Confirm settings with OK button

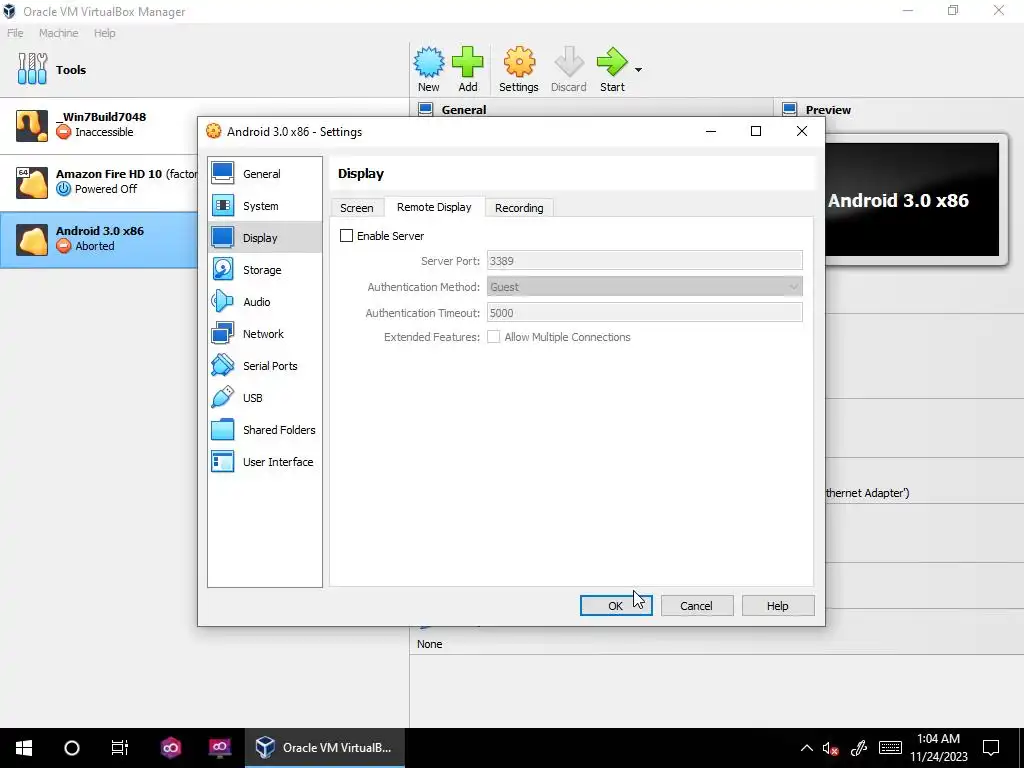click(x=616, y=605)
